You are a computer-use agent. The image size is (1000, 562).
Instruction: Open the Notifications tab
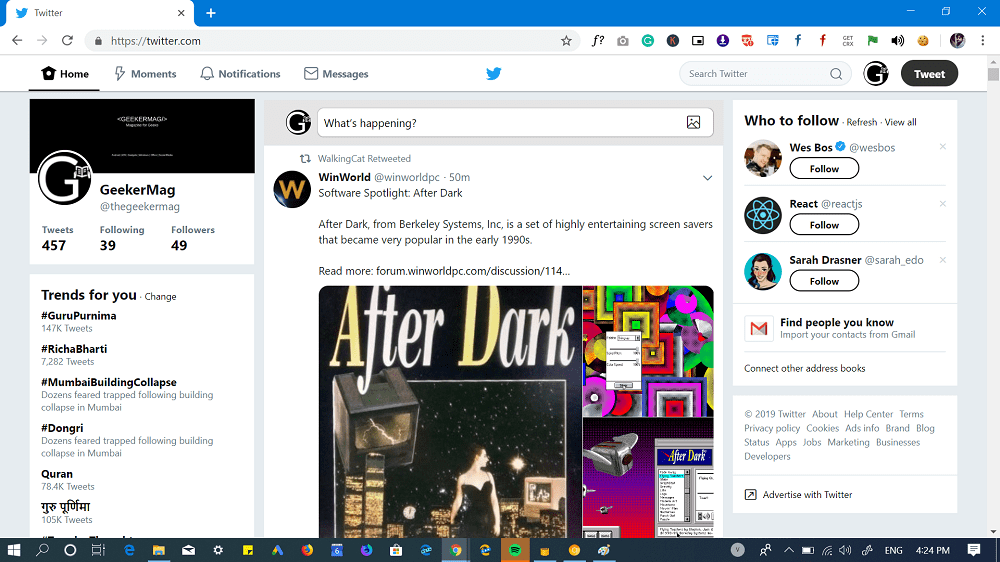[240, 74]
